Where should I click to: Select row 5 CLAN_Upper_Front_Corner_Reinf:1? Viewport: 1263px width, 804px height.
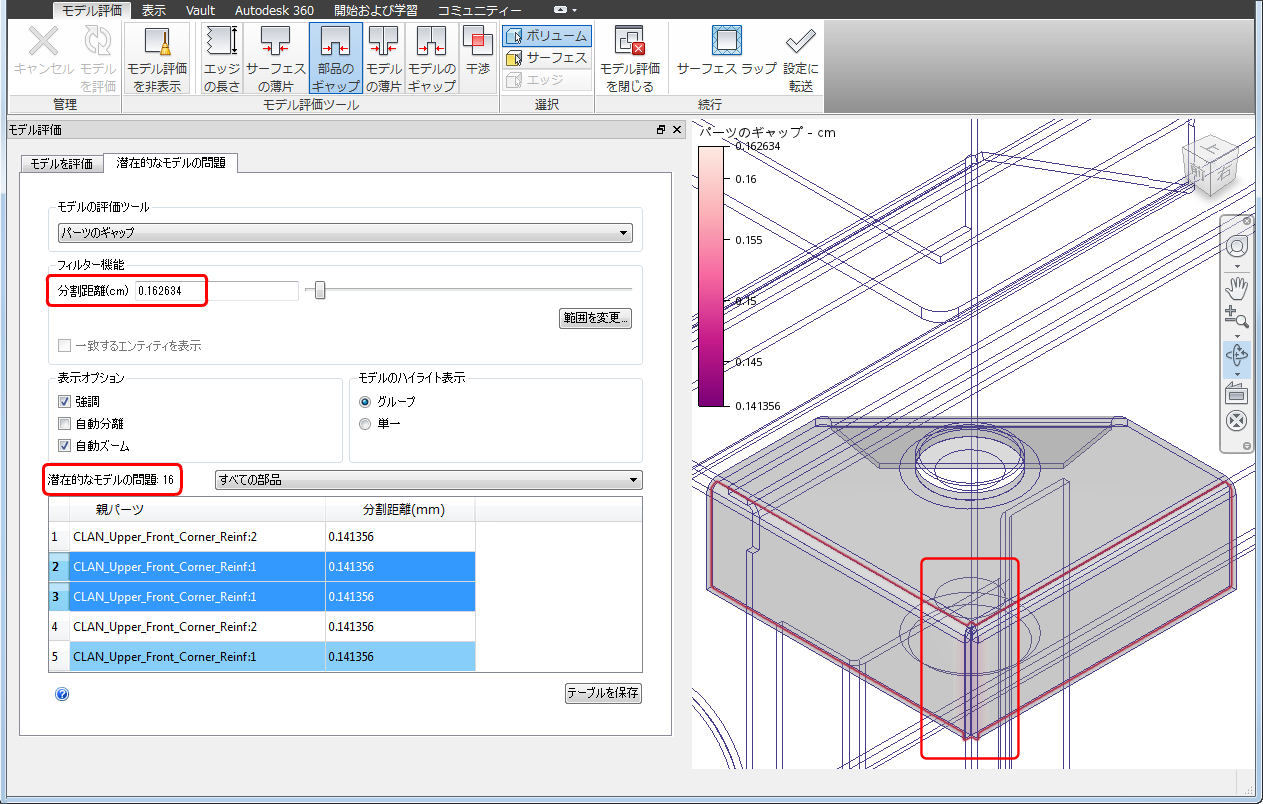pyautogui.click(x=262, y=657)
